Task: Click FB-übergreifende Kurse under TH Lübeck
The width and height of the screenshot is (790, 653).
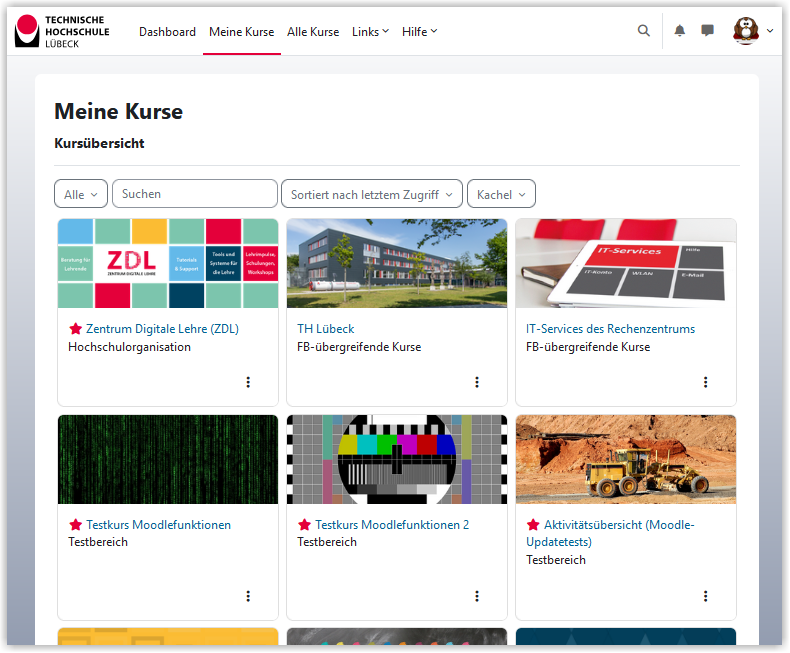Action: coord(359,347)
